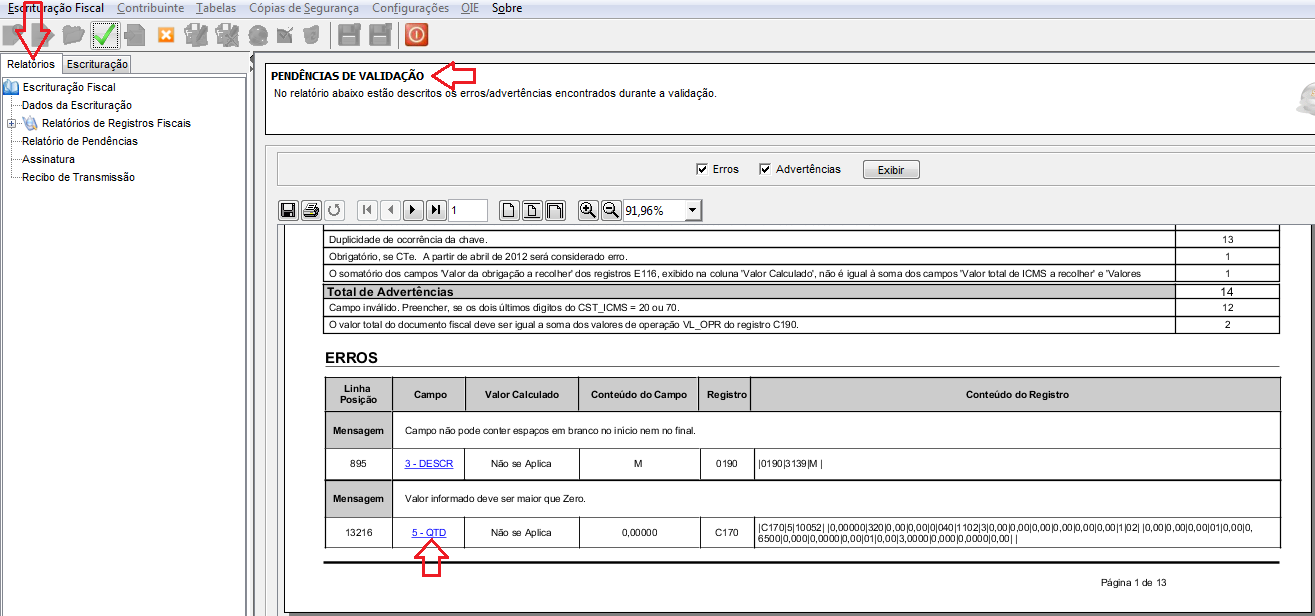Image resolution: width=1315 pixels, height=616 pixels.
Task: Print the pending issues report
Action: coord(311,210)
